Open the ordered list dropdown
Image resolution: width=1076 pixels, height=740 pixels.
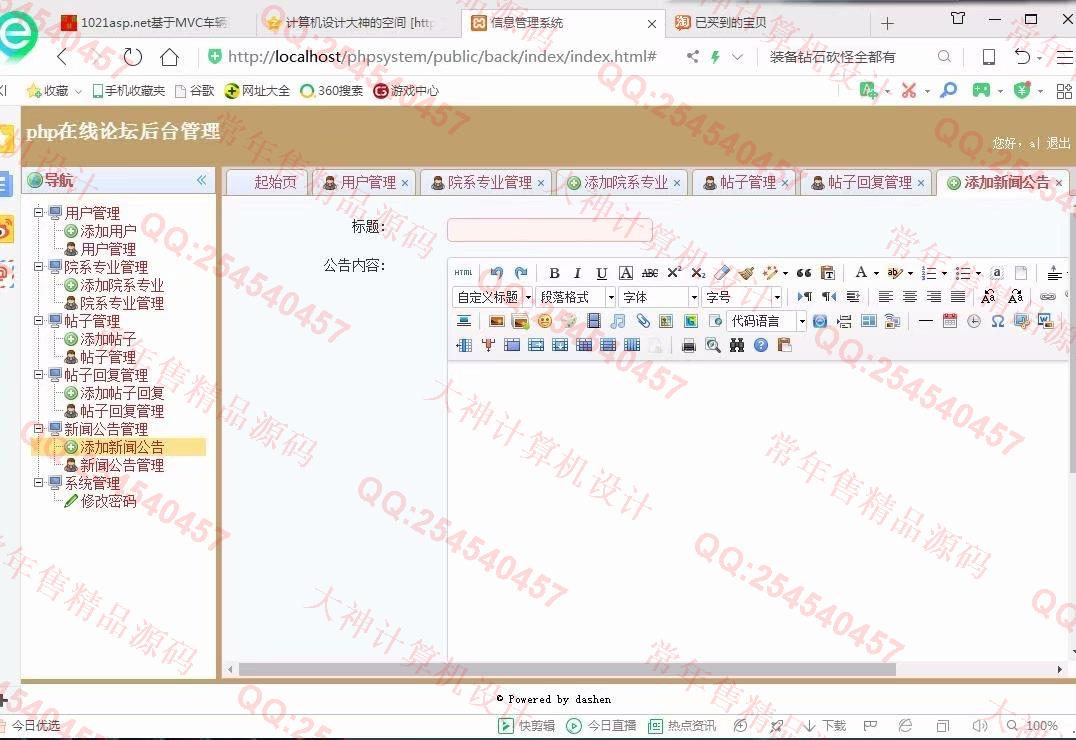click(944, 274)
